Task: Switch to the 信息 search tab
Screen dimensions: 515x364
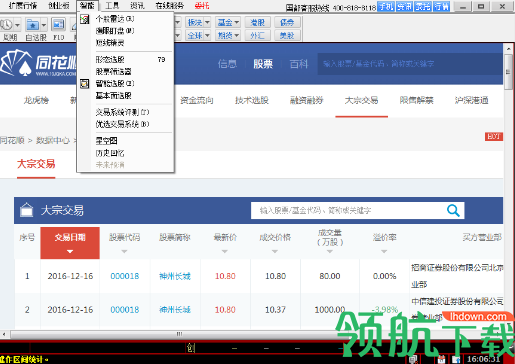Action: 227,64
